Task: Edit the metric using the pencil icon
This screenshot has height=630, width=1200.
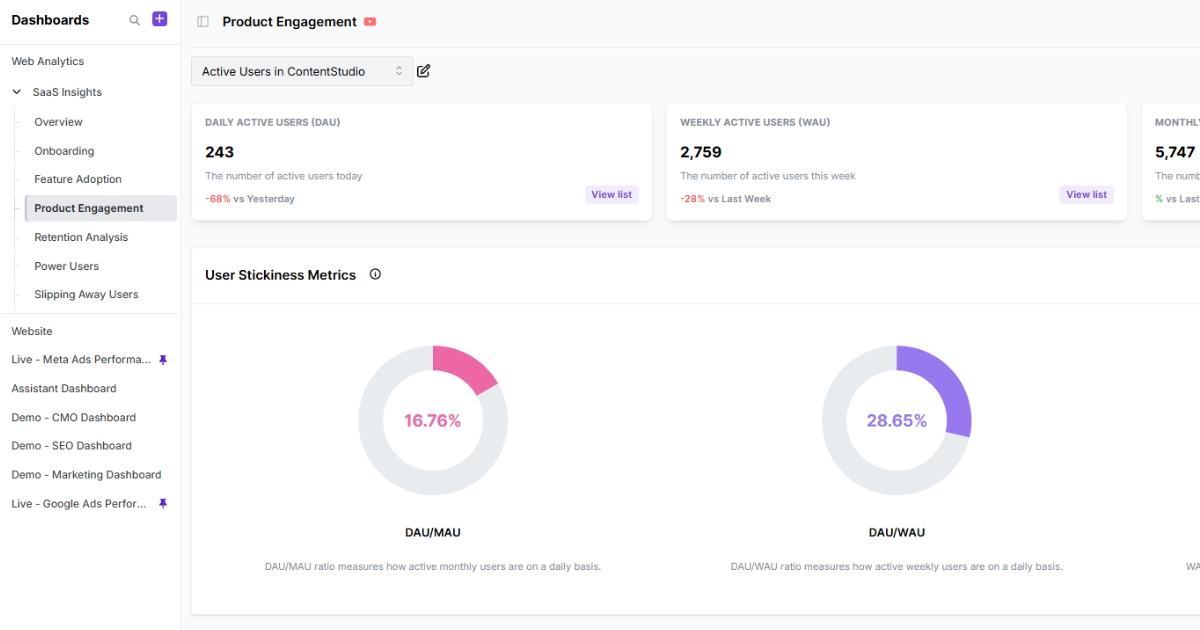Action: pos(423,71)
